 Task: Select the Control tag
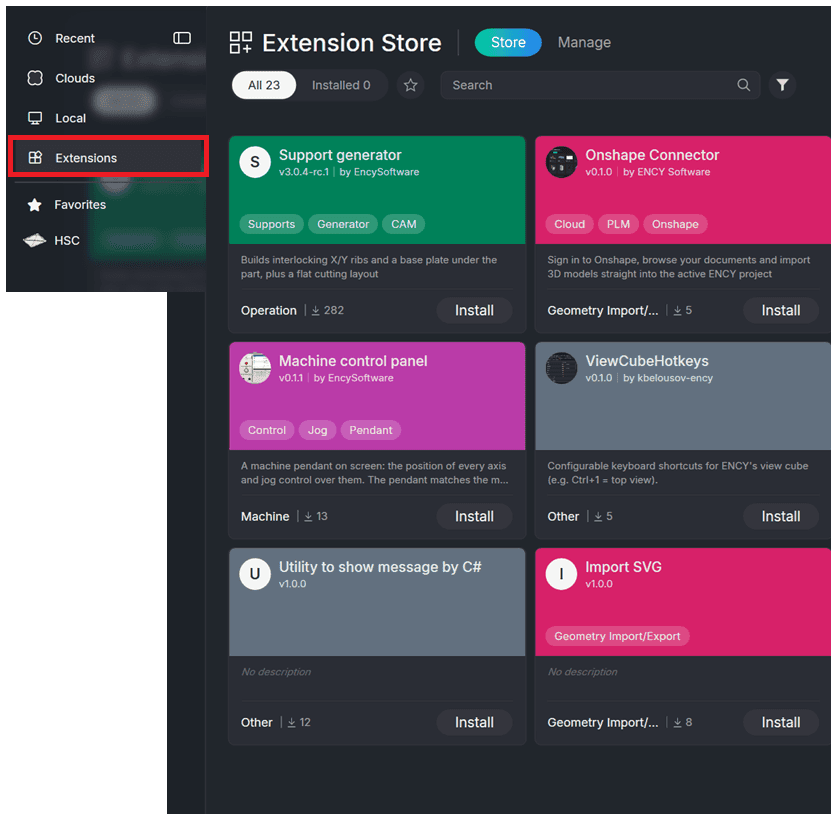(267, 430)
